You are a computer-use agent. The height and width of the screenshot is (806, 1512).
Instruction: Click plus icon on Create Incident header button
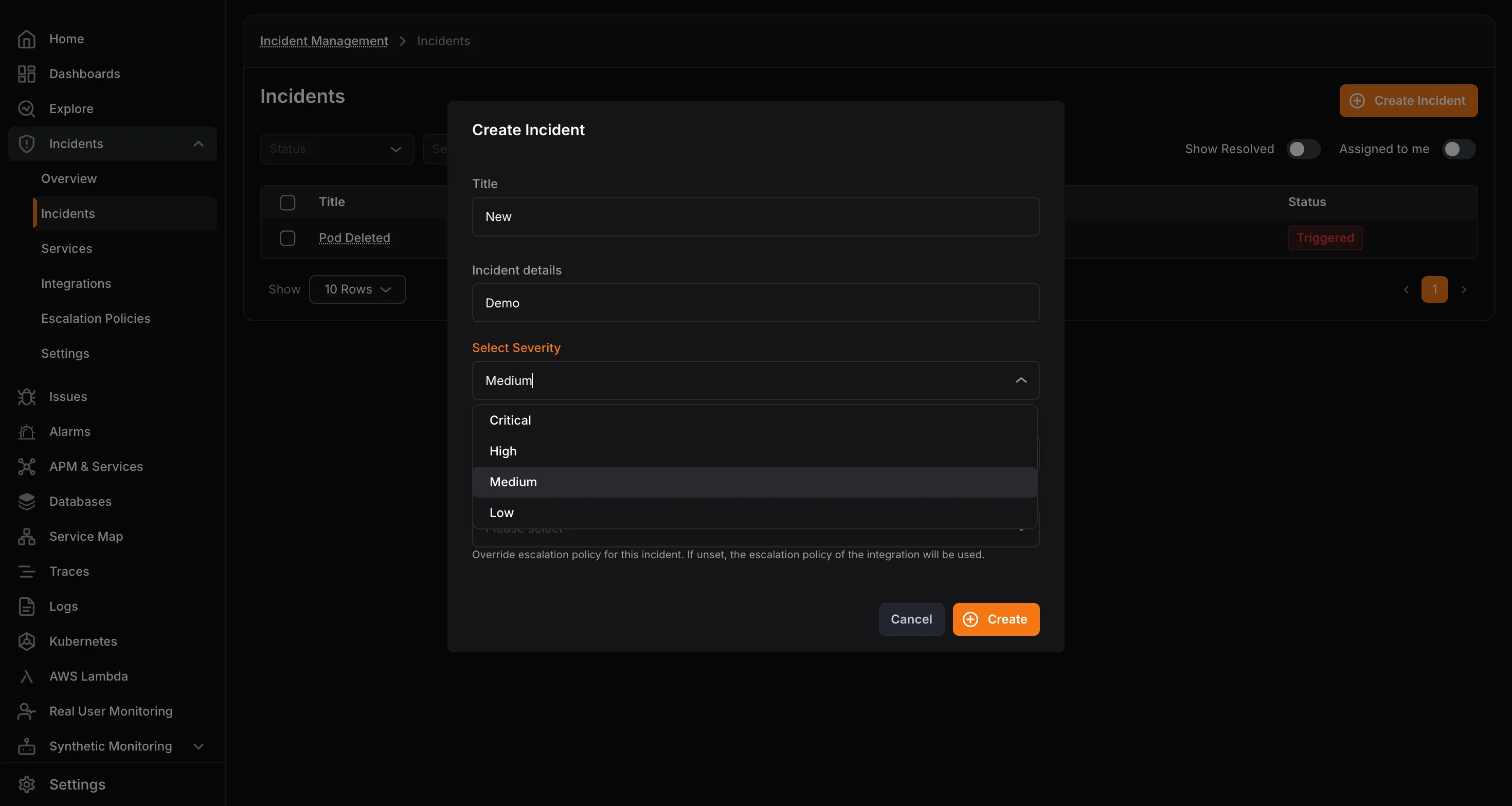pos(1357,101)
